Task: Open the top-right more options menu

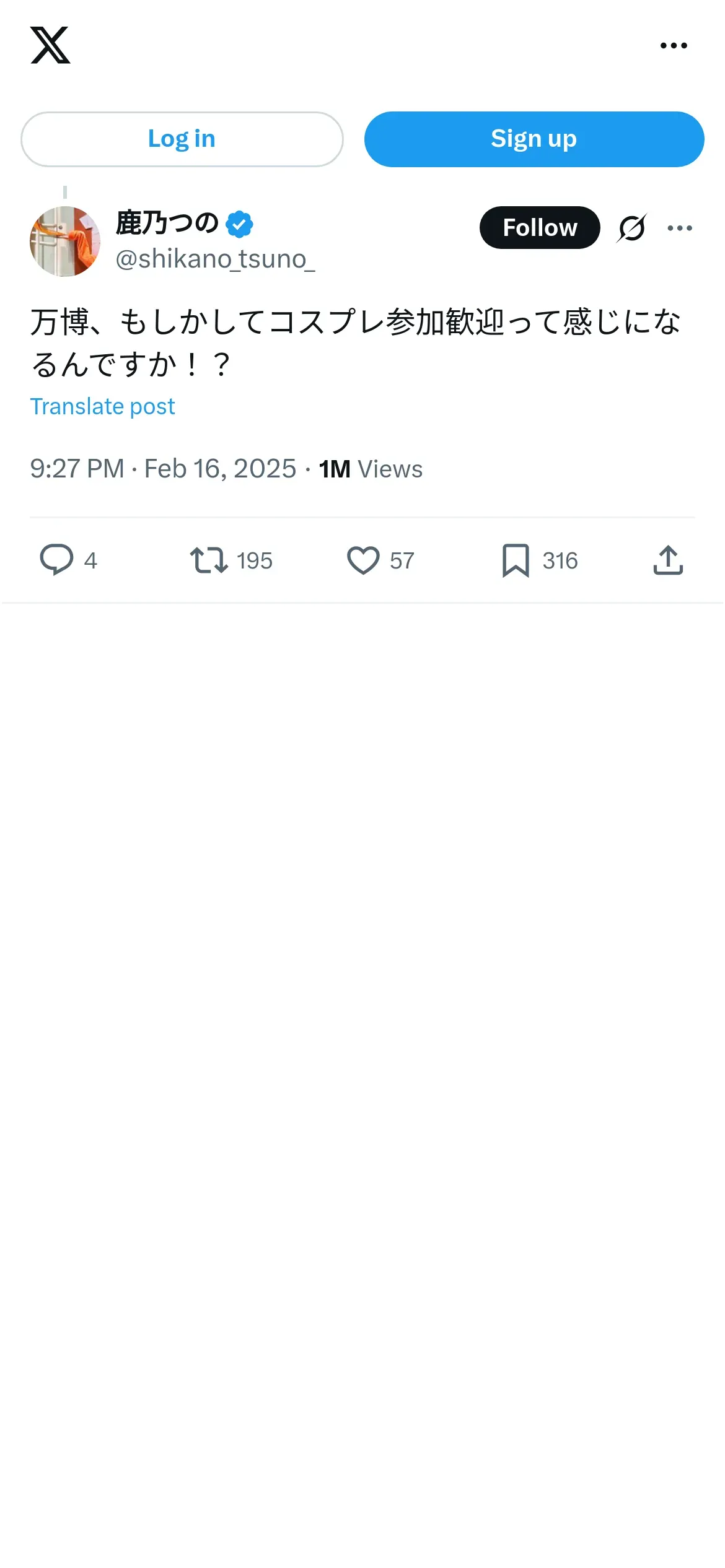Action: [x=674, y=45]
